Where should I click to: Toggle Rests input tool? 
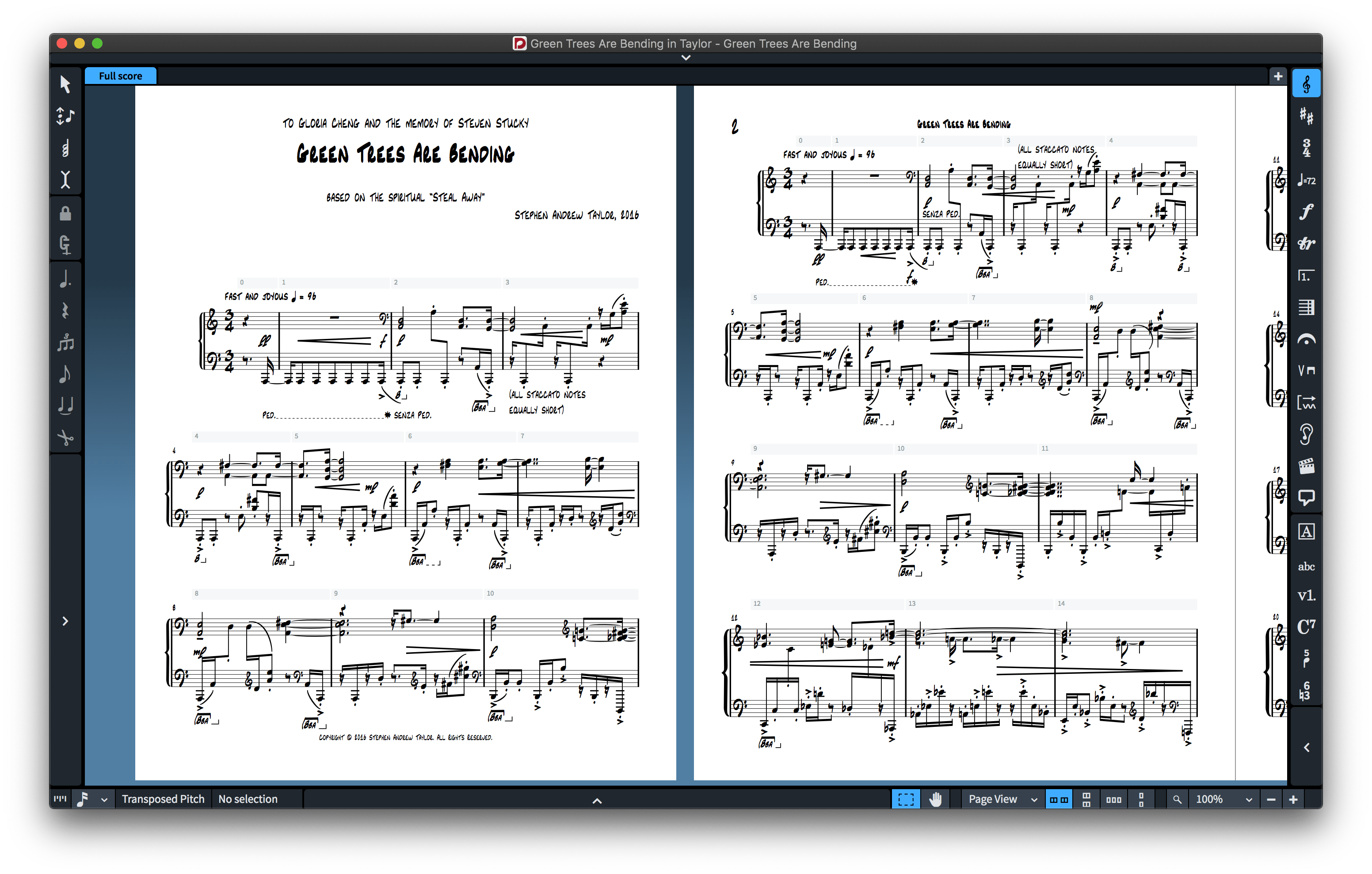point(65,311)
